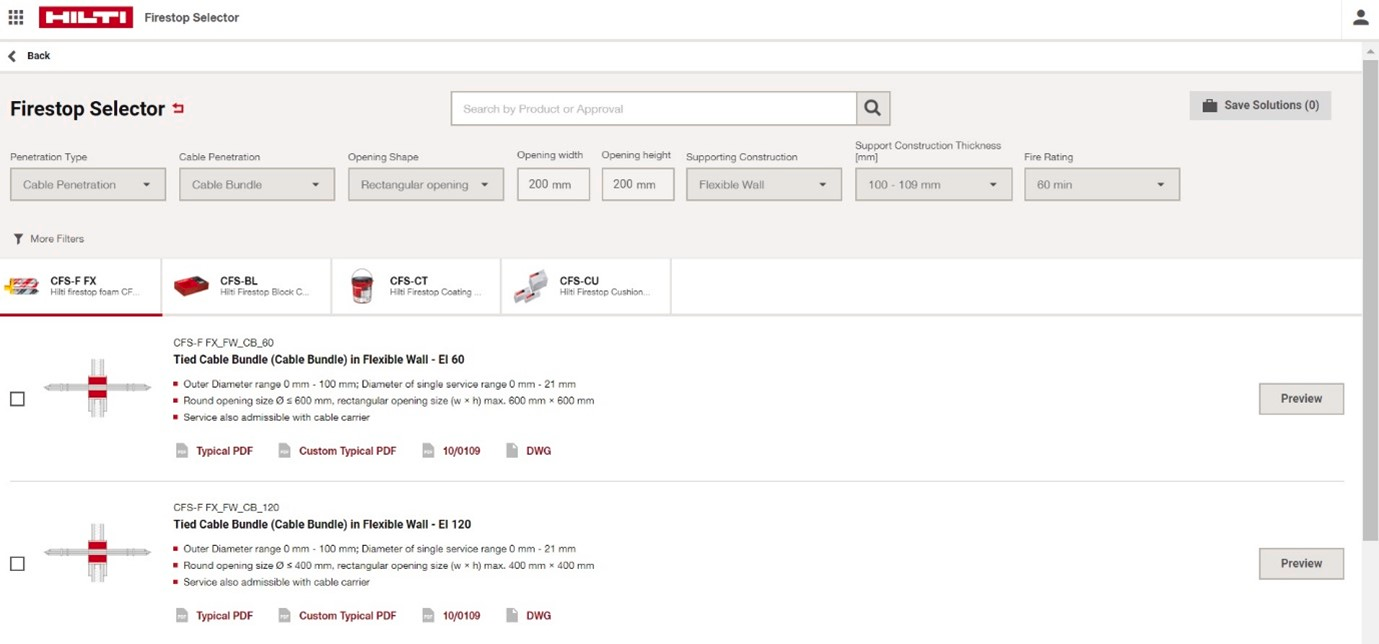Click file icon beside EI 60 DWG

(x=512, y=451)
